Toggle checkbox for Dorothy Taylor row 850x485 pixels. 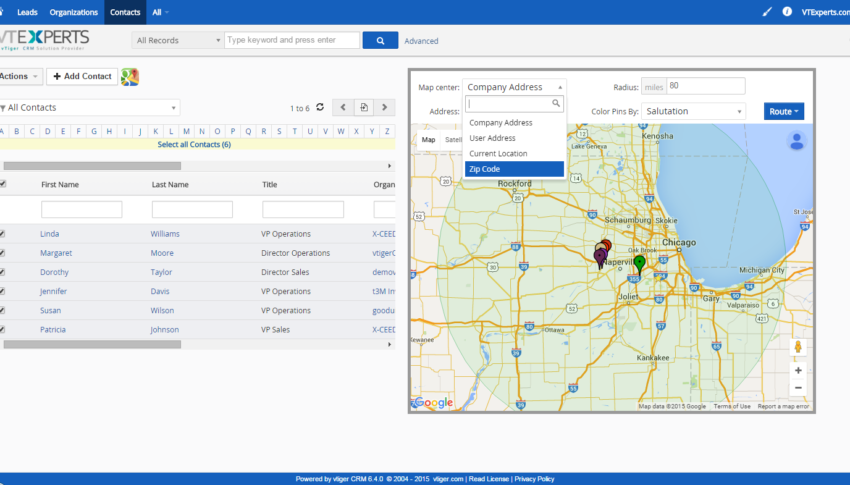click(2, 272)
